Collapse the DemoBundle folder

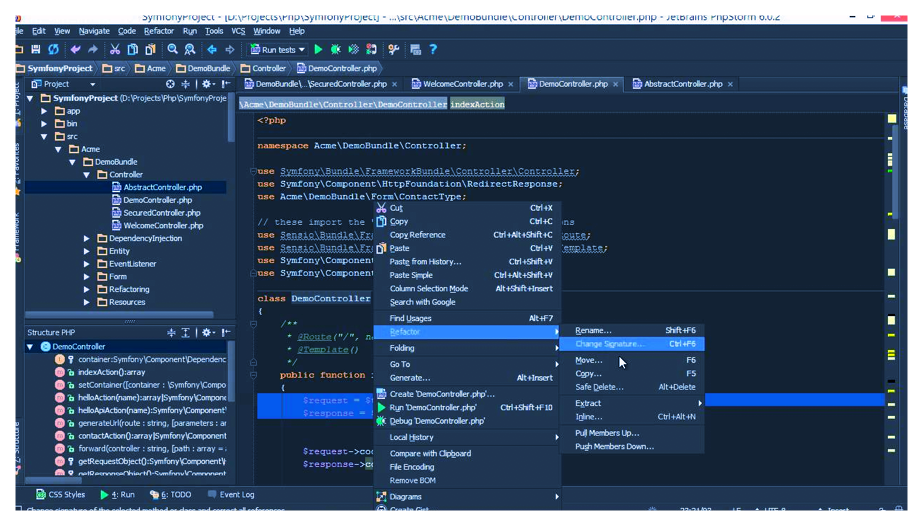point(73,162)
